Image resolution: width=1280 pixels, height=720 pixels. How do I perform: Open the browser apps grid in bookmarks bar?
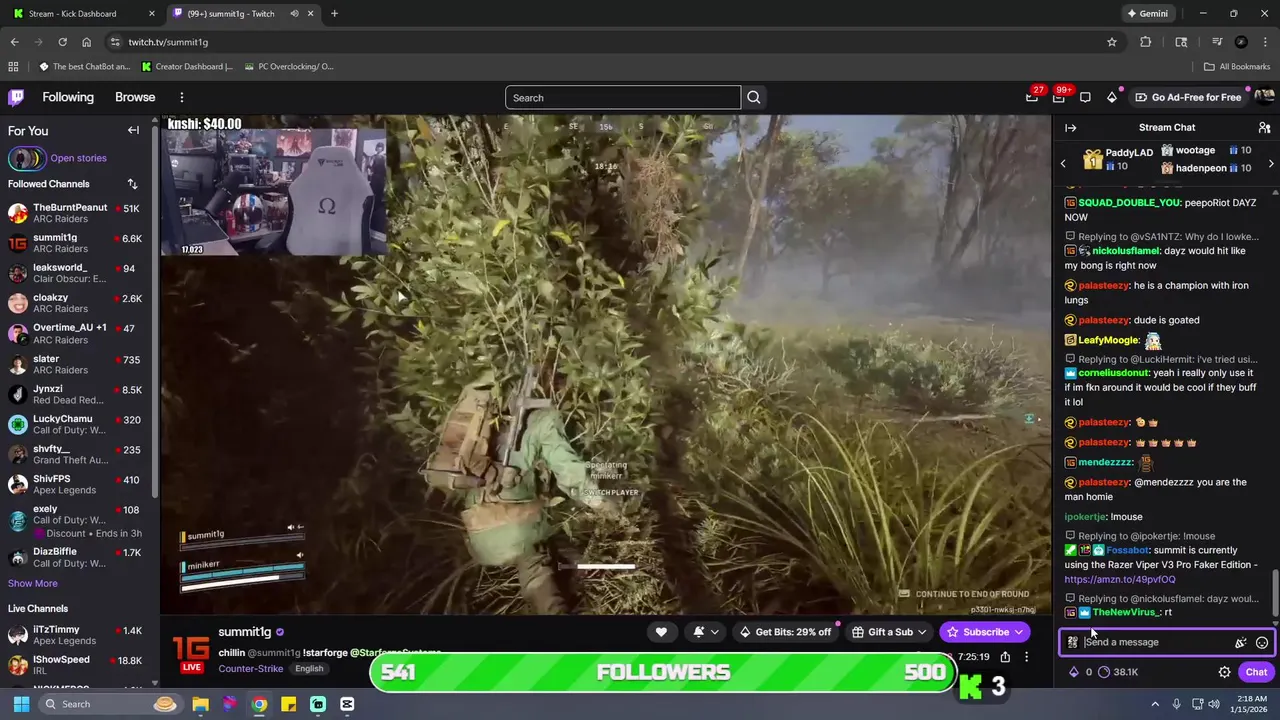coord(13,67)
